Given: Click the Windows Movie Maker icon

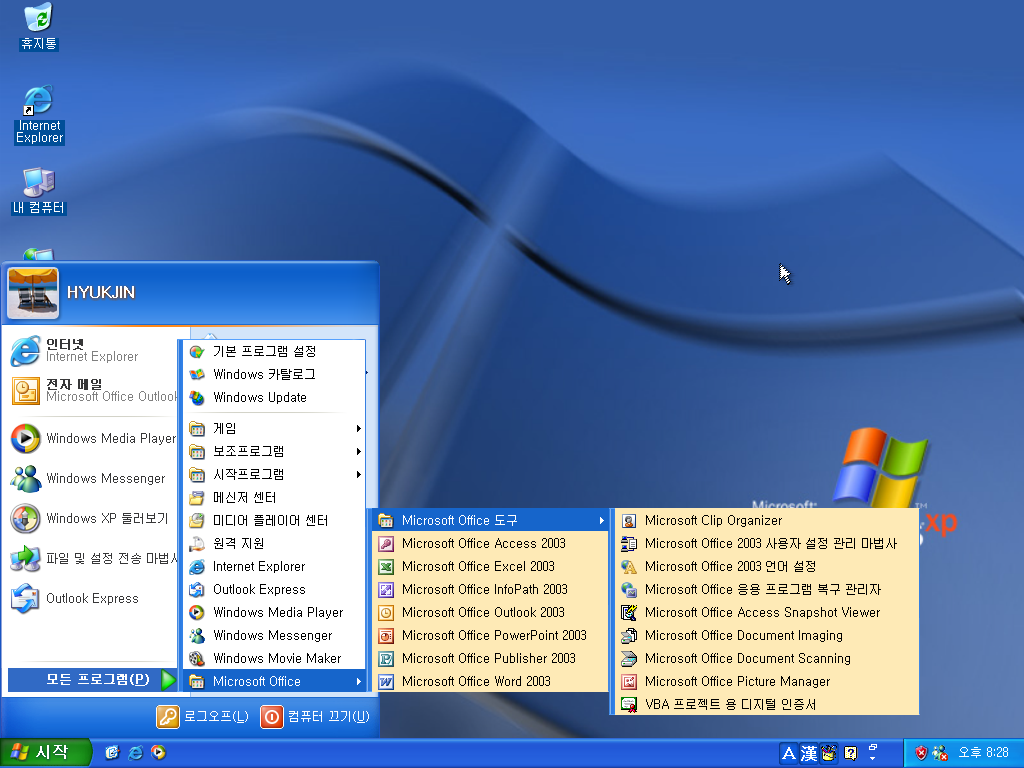Looking at the screenshot, I should coord(197,658).
